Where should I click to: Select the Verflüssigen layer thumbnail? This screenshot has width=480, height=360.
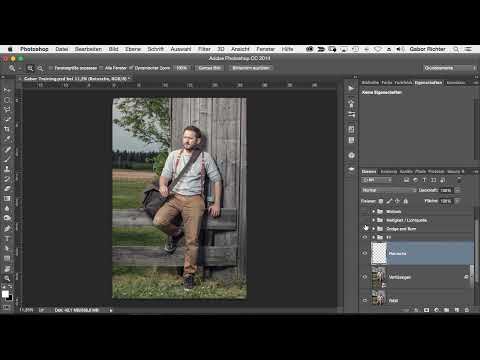point(379,277)
